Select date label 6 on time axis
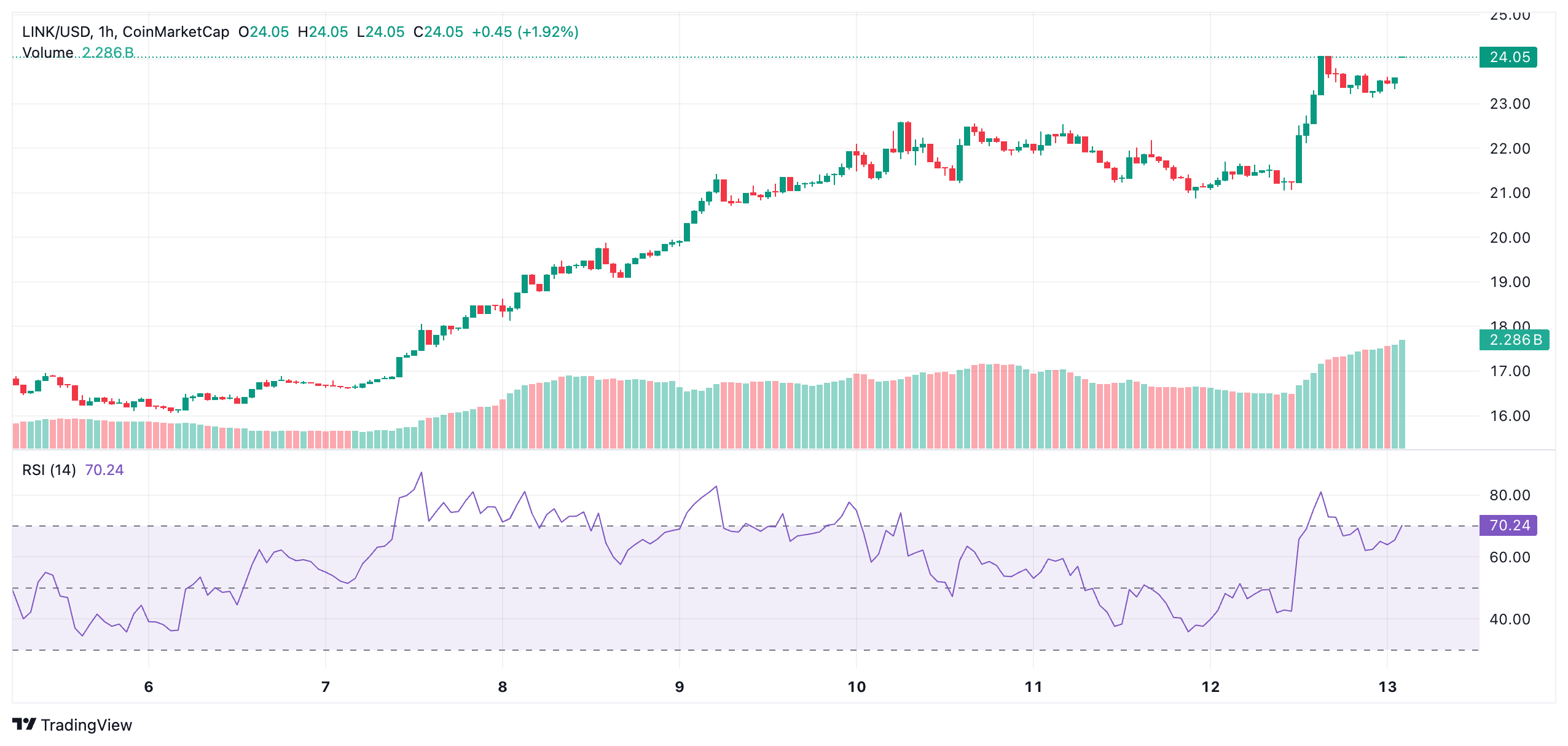The image size is (1568, 746). [x=148, y=687]
